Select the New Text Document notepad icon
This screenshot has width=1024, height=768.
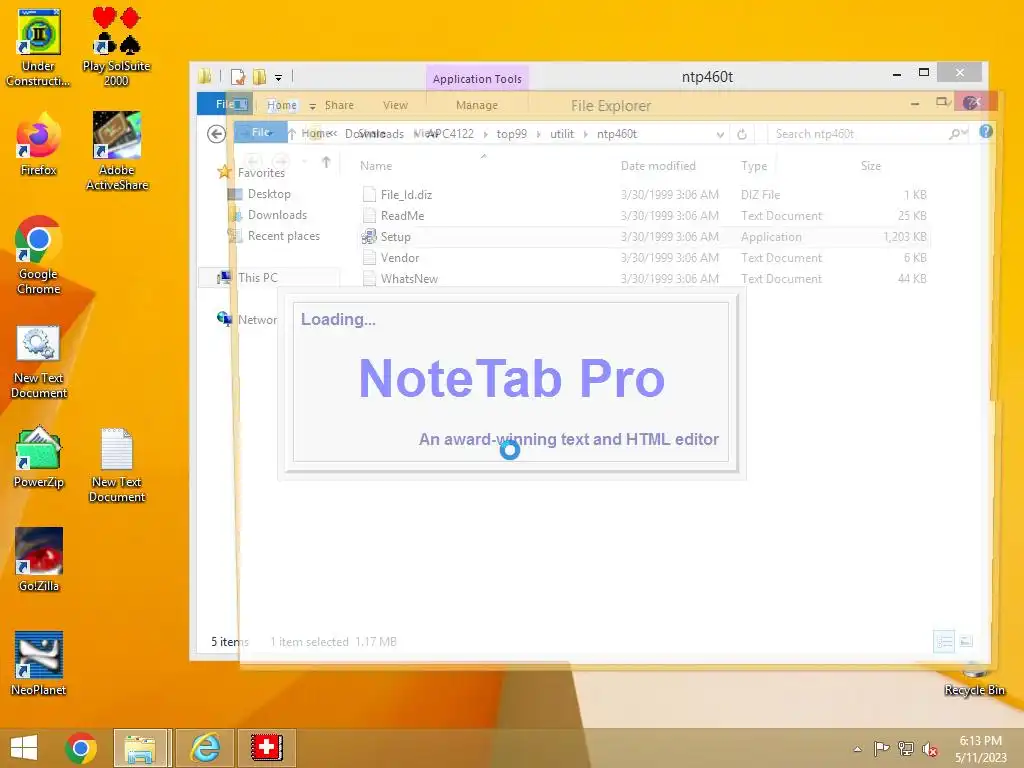click(x=117, y=466)
